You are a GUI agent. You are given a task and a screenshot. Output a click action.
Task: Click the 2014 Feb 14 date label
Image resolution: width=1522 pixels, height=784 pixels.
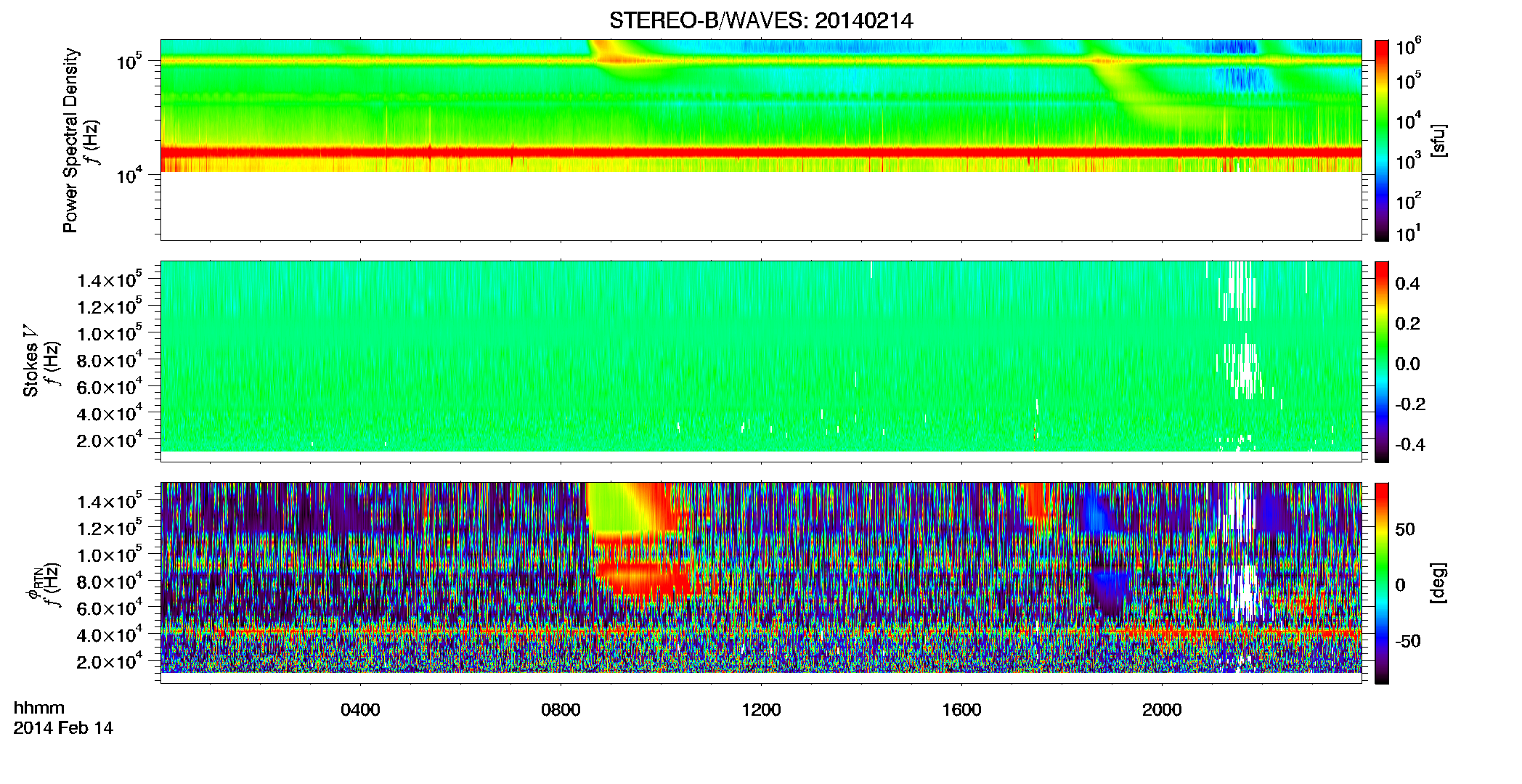(x=63, y=728)
